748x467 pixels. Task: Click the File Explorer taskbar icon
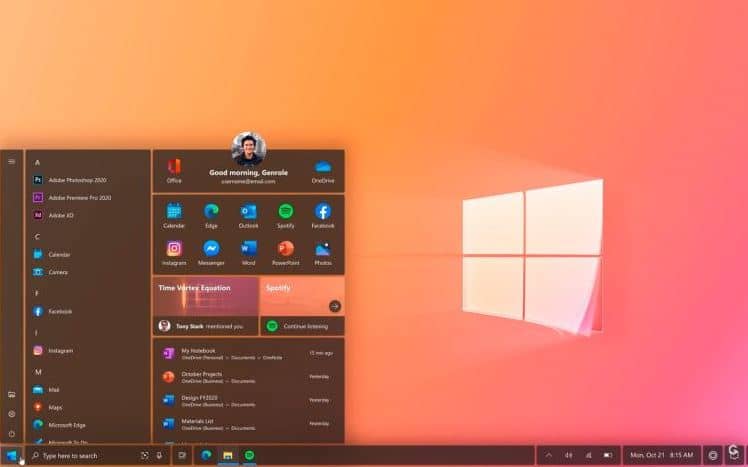tap(228, 456)
